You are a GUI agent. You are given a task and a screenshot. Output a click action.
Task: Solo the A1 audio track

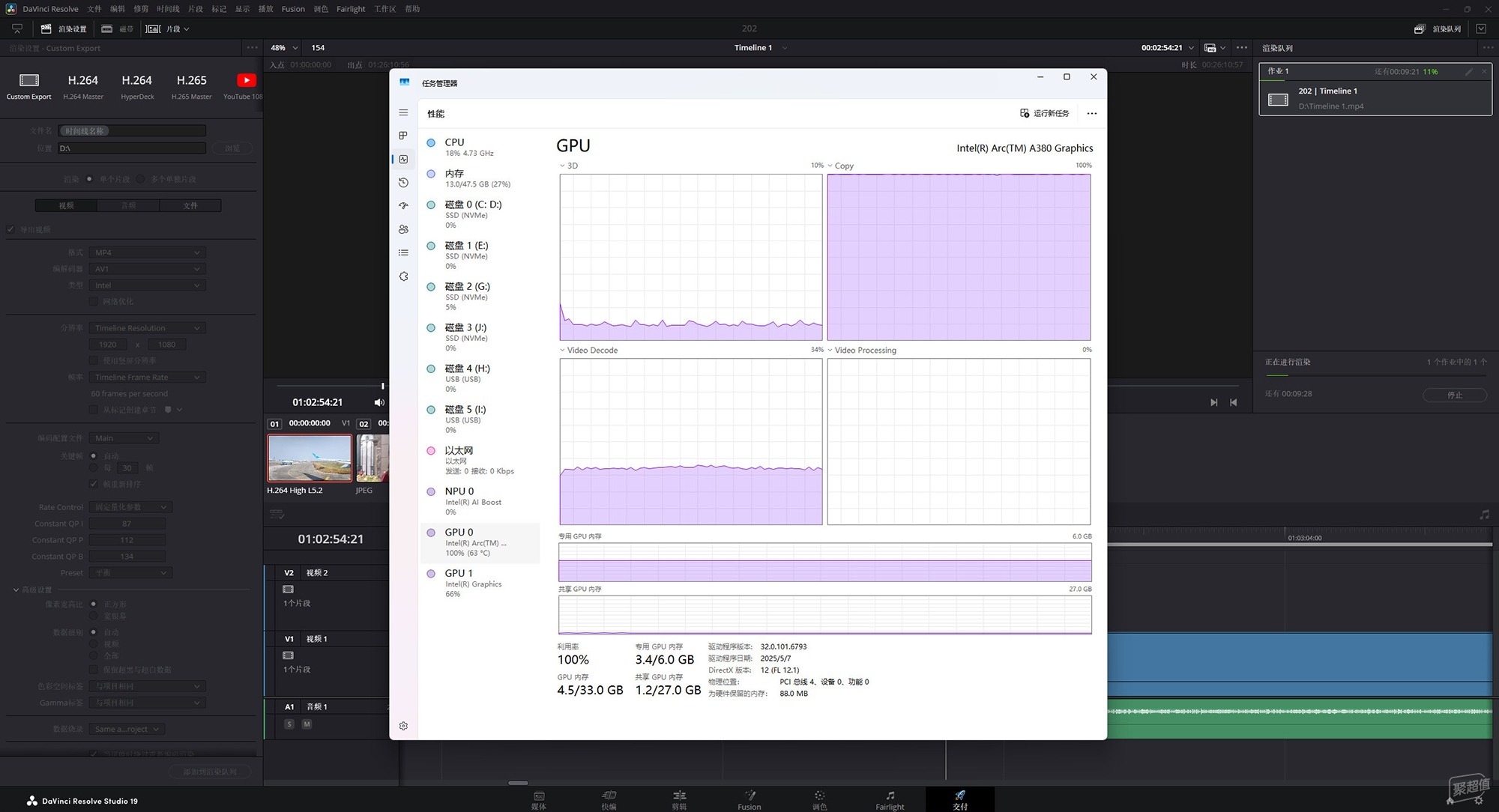pyautogui.click(x=289, y=724)
